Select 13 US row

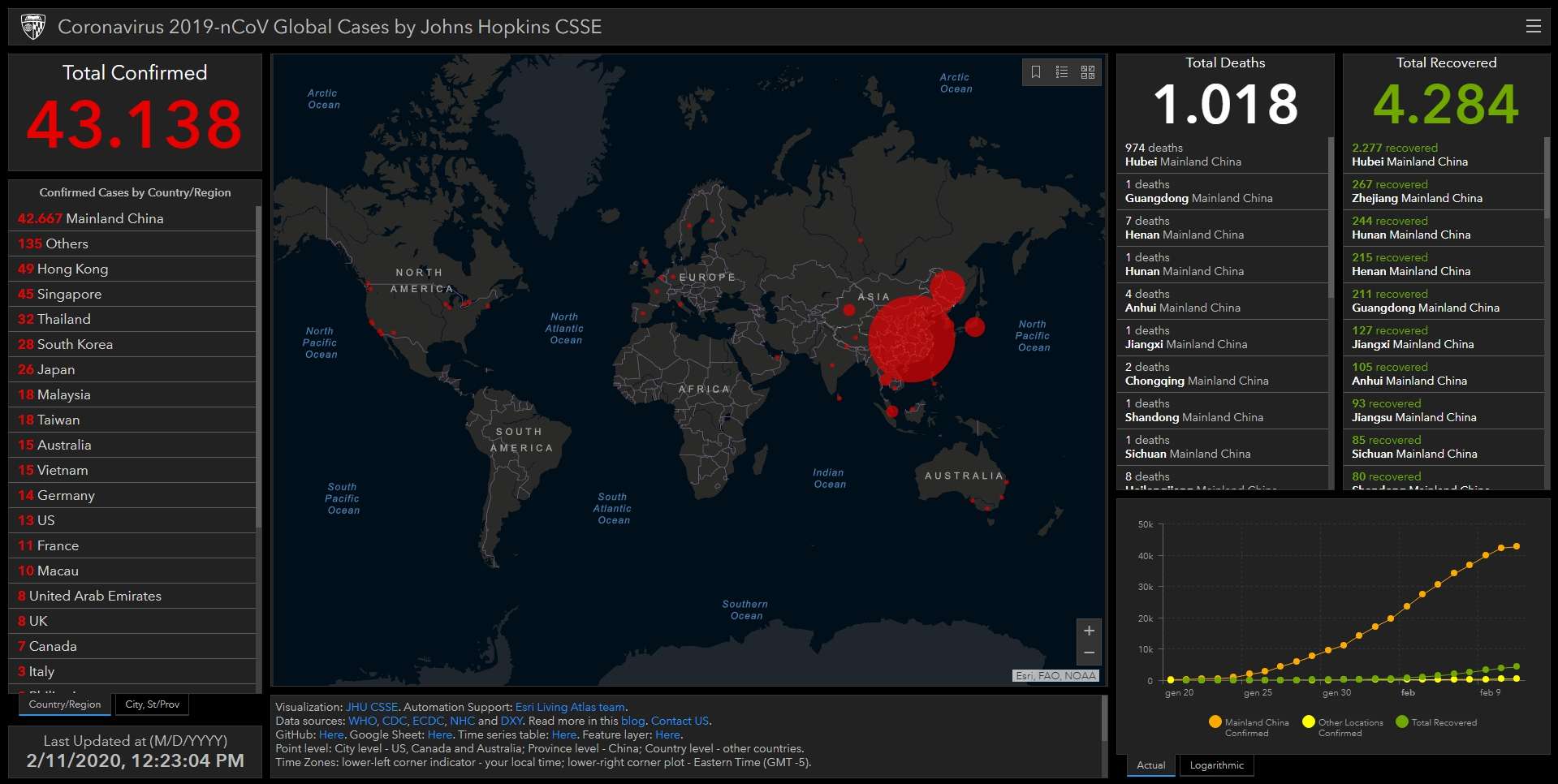132,520
